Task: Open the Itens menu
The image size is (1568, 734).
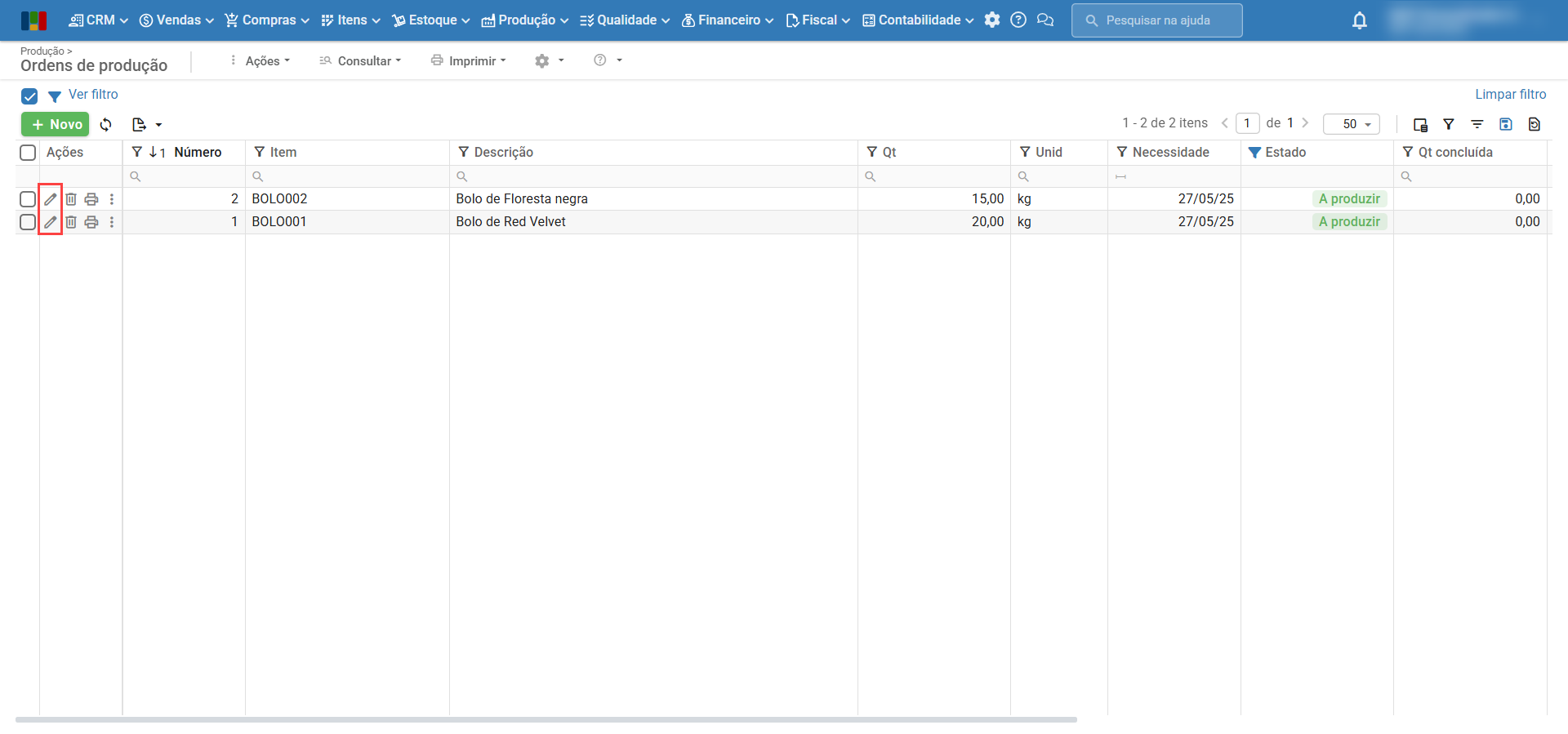Action: click(x=350, y=20)
